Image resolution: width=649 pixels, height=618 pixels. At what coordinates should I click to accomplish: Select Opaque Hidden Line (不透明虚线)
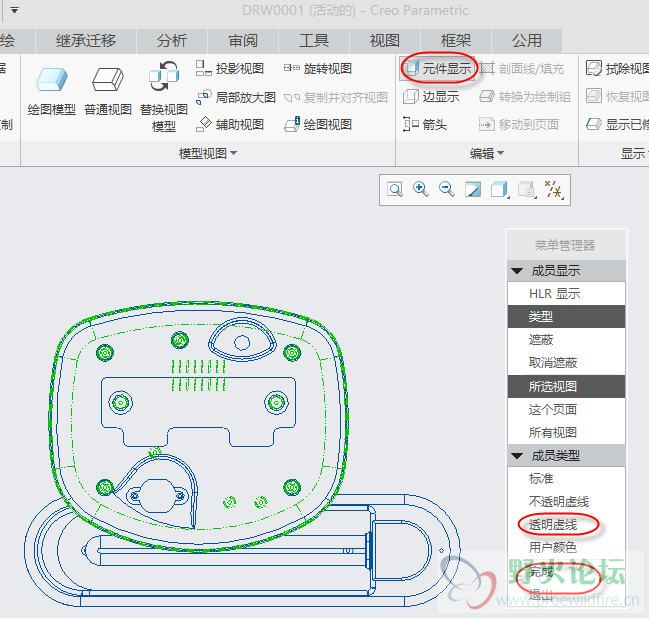[x=566, y=502]
